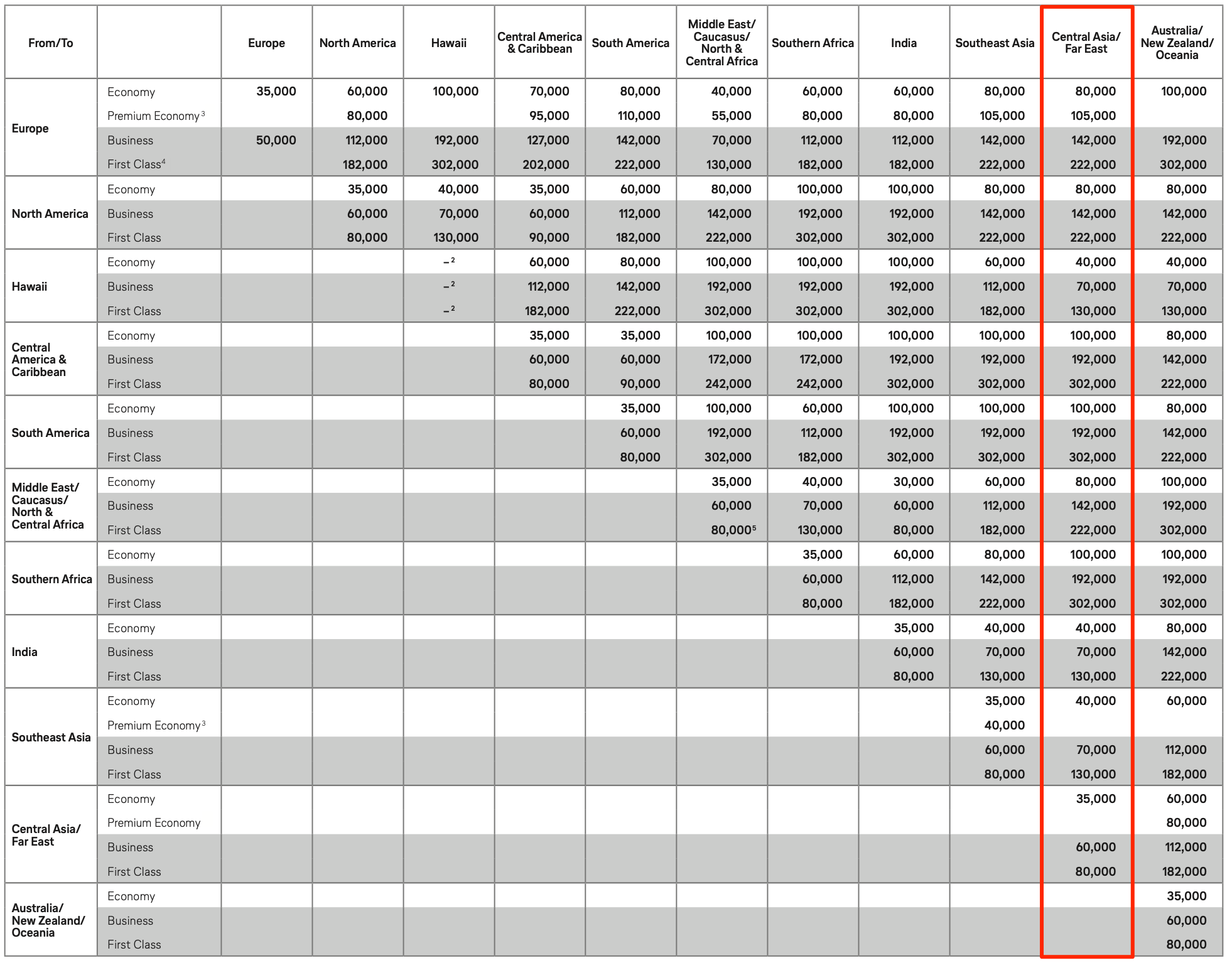The image size is (1232, 963).
Task: Click the Middle East/Caucasus column header
Action: tap(721, 43)
